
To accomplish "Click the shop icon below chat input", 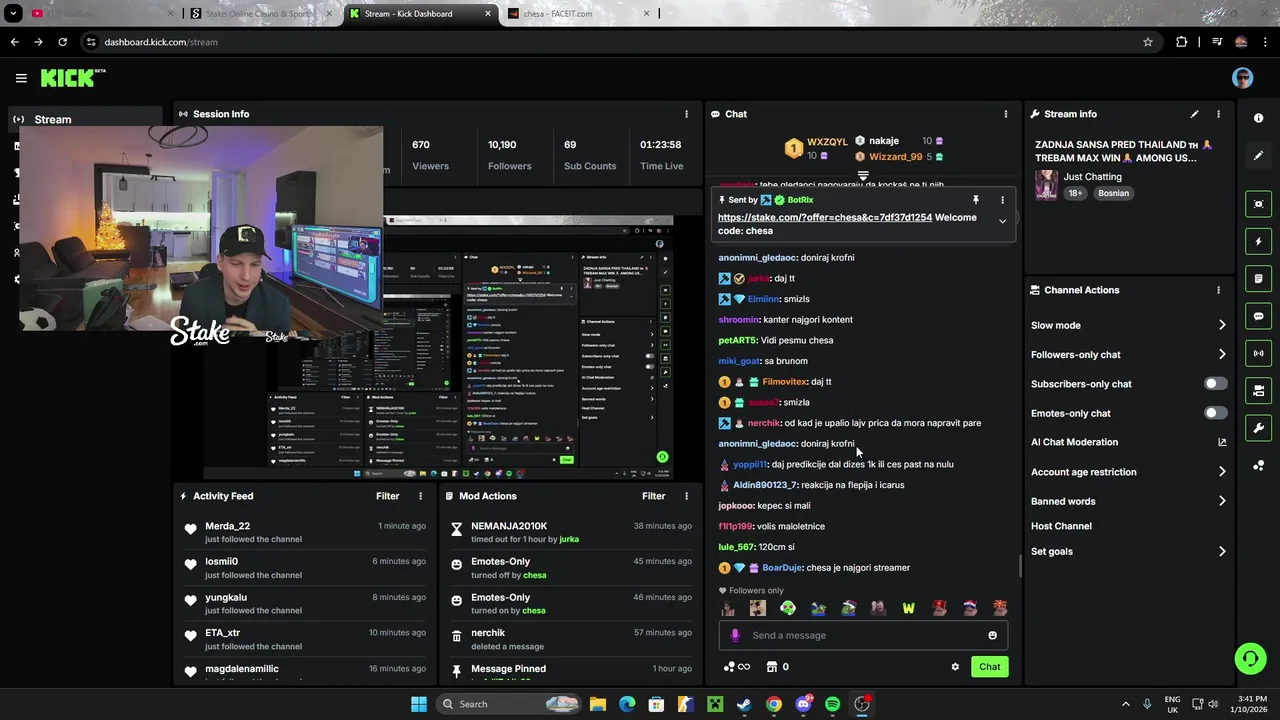I will (772, 667).
